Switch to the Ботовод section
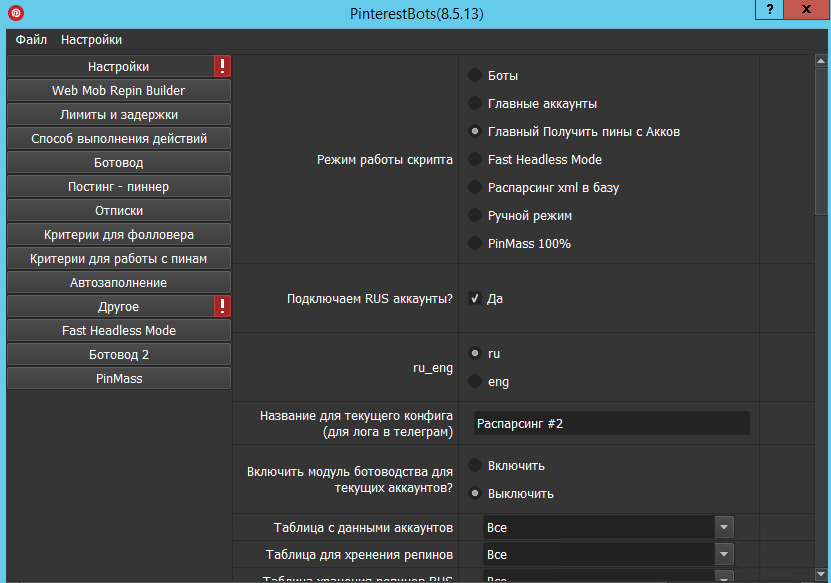Viewport: 831px width, 583px height. [x=119, y=163]
